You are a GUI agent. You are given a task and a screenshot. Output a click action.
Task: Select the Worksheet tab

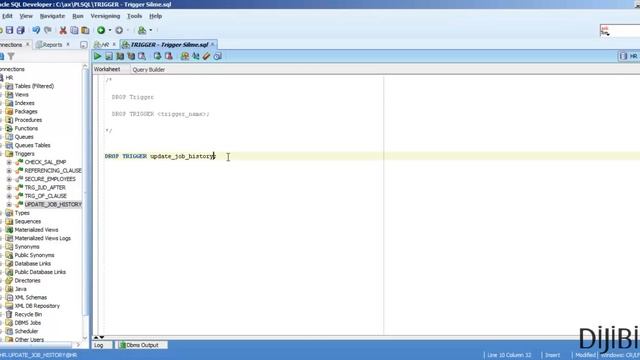(x=107, y=69)
